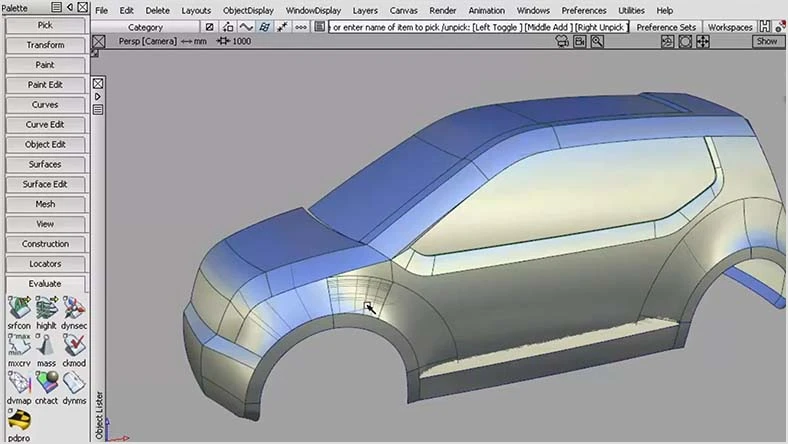
Task: Expand the Curves palette tab
Action: pyautogui.click(x=45, y=105)
